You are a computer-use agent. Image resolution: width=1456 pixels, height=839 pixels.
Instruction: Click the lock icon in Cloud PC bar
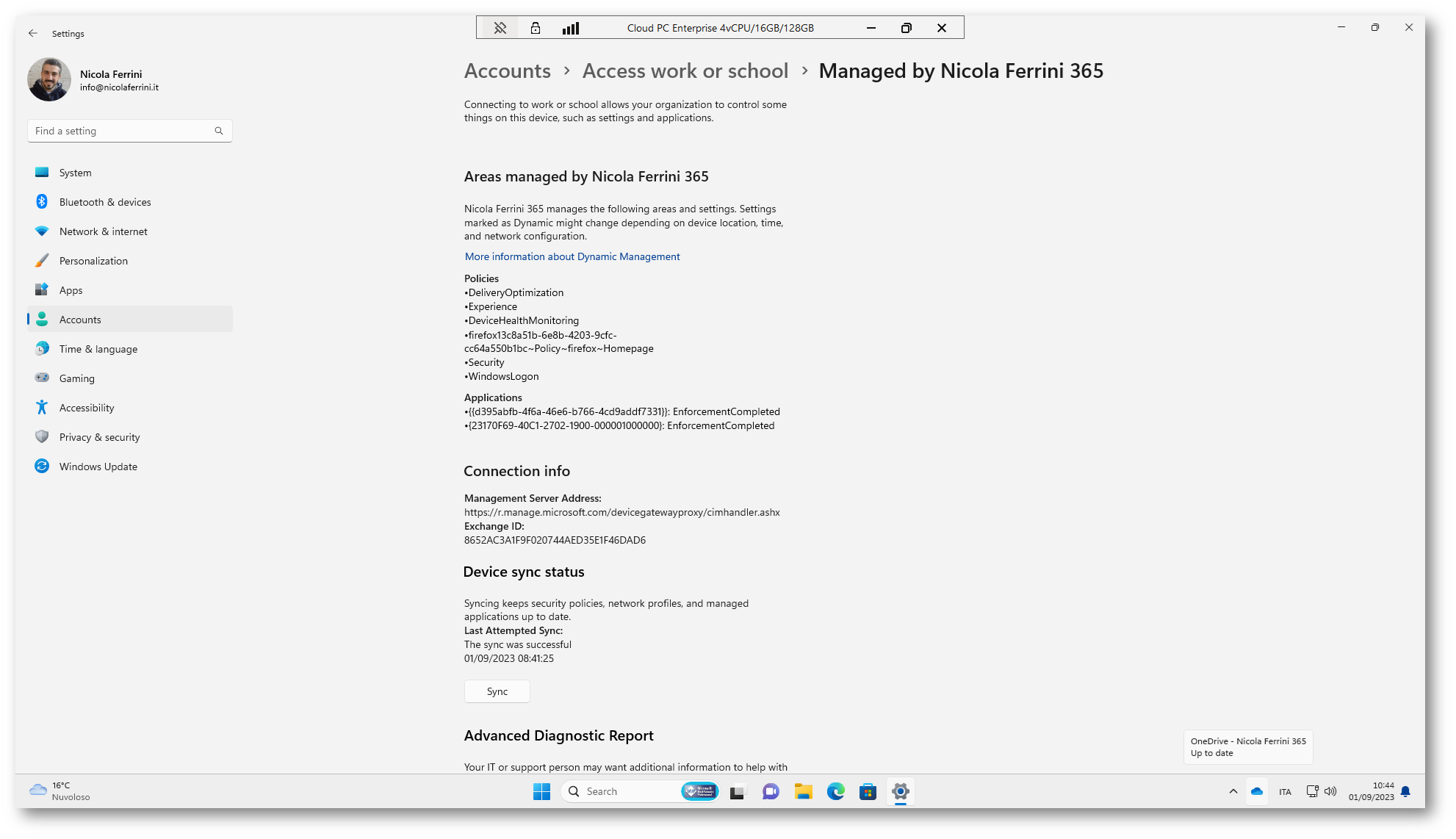pyautogui.click(x=536, y=28)
